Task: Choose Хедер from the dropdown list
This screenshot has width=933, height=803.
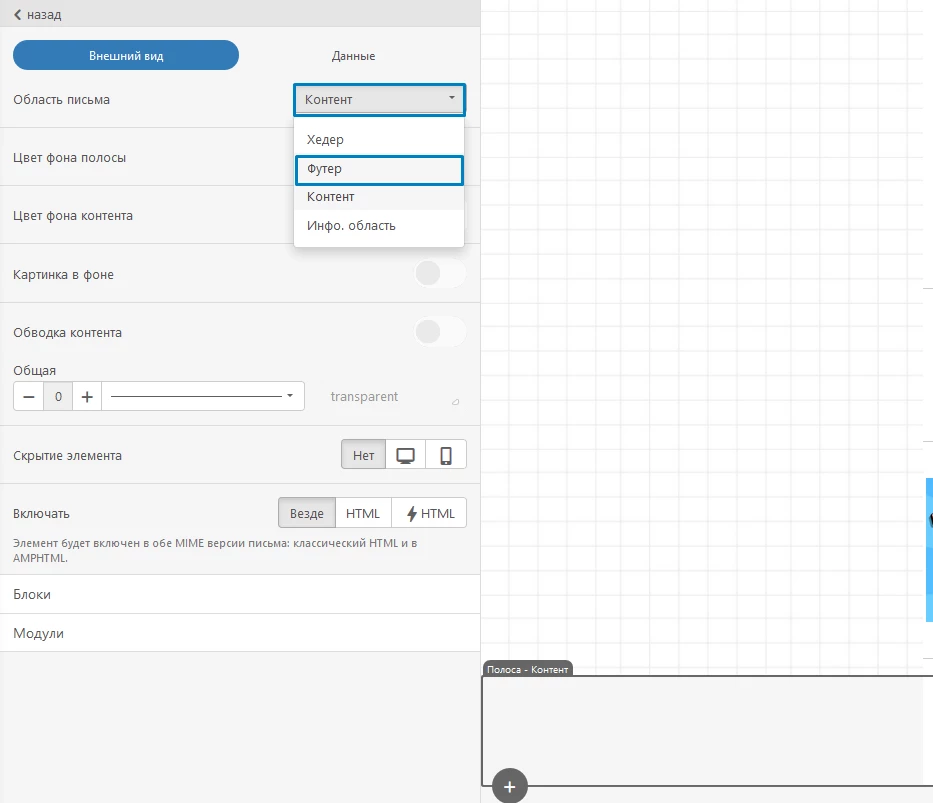Action: click(x=379, y=140)
